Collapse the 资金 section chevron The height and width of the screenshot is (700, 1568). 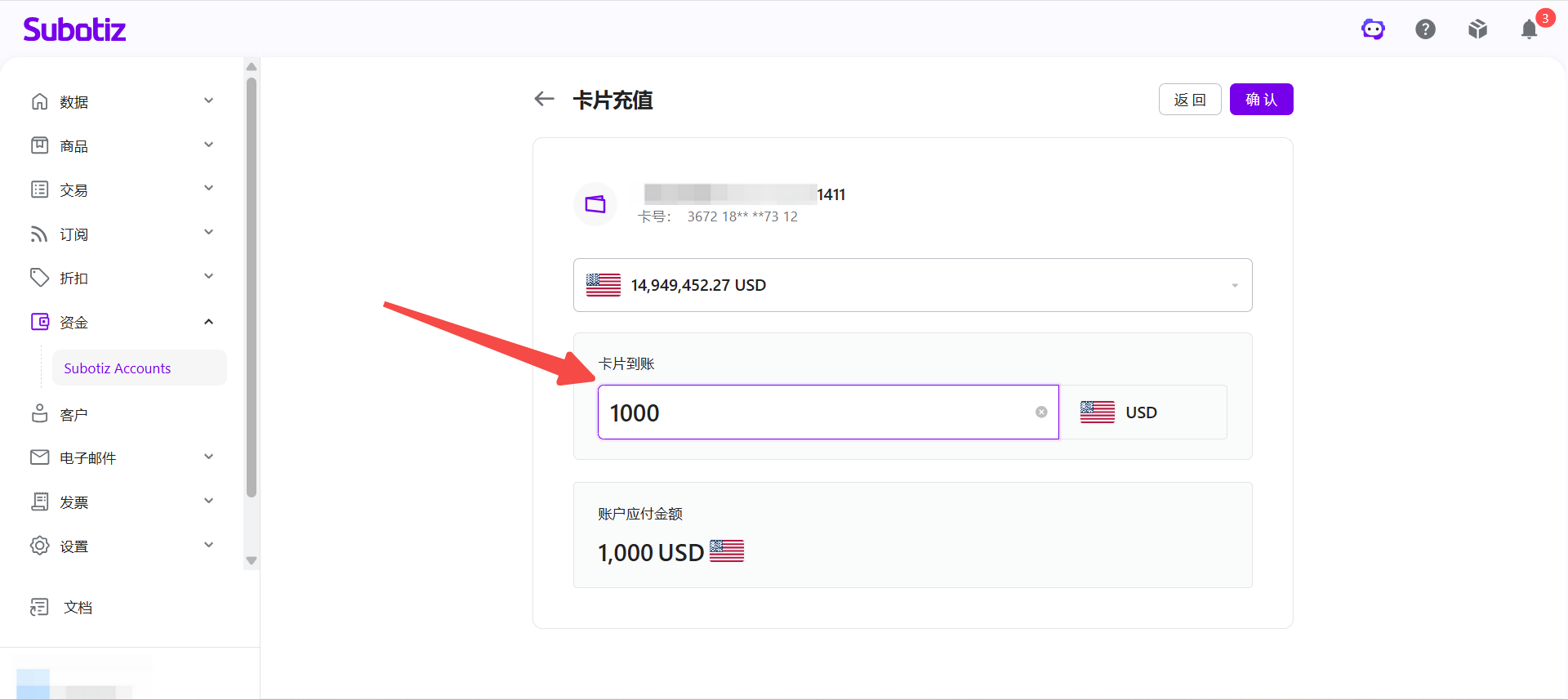208,322
